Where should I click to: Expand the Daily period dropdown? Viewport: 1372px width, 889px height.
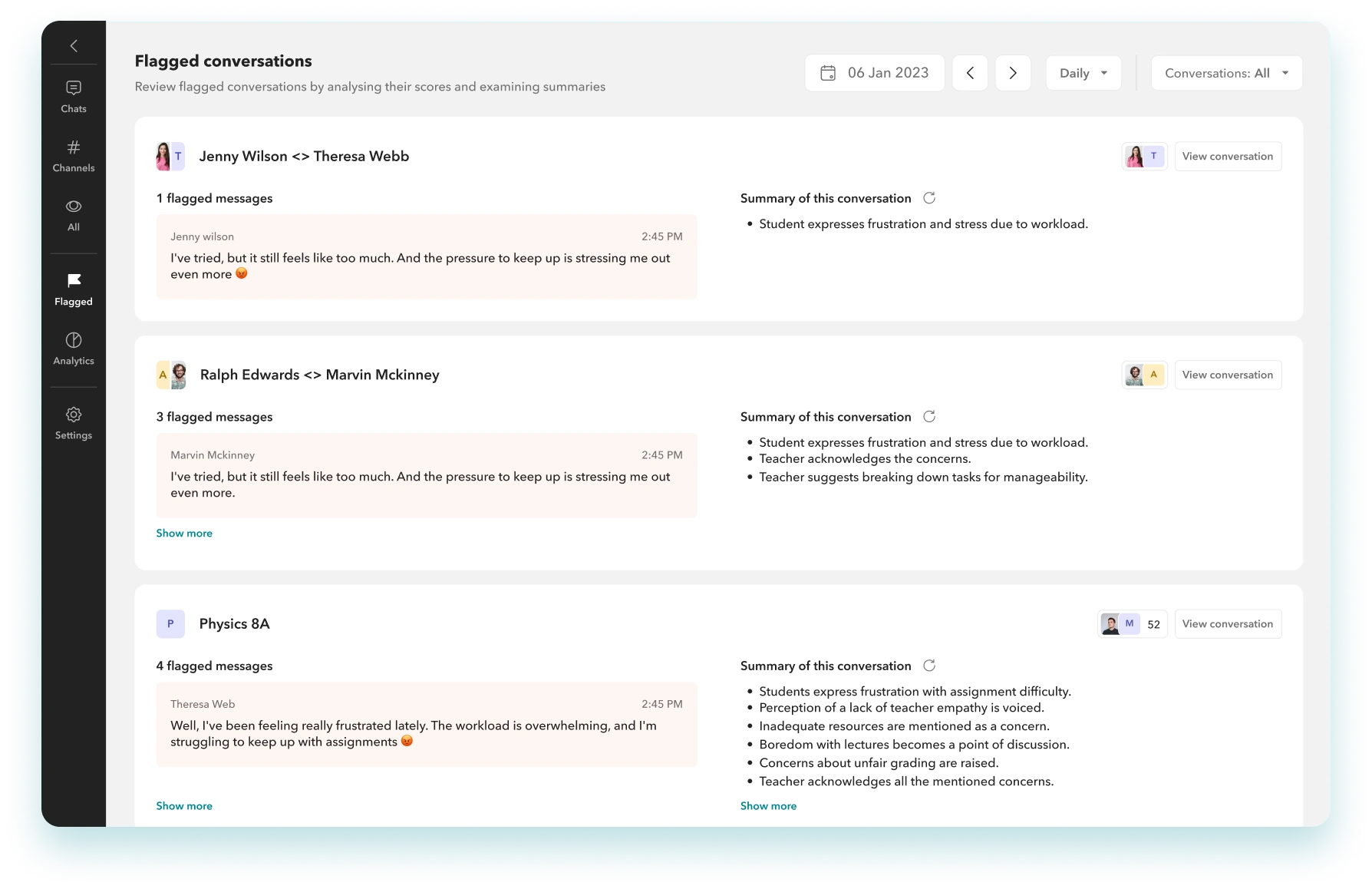click(x=1083, y=73)
